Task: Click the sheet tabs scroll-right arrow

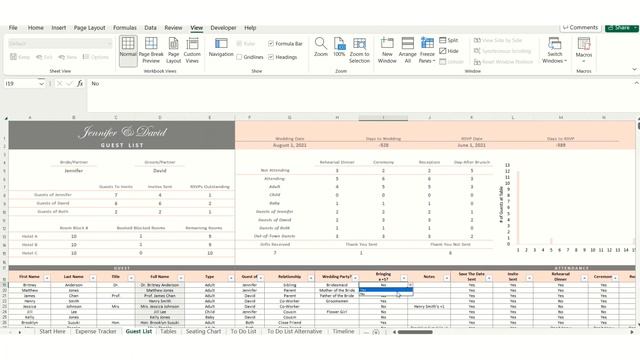Action: [19, 332]
